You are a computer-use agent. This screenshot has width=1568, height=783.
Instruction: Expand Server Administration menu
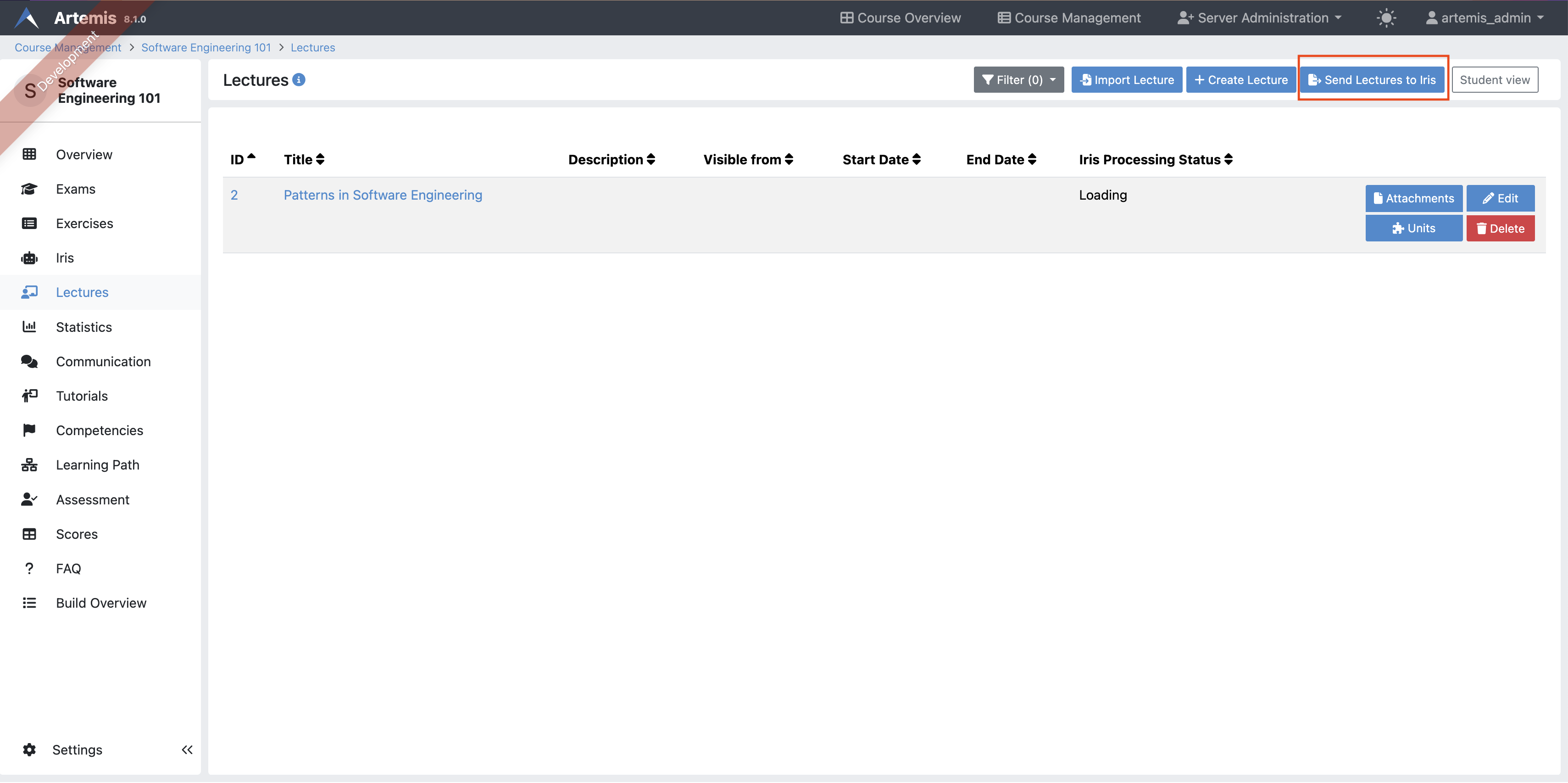(1259, 17)
